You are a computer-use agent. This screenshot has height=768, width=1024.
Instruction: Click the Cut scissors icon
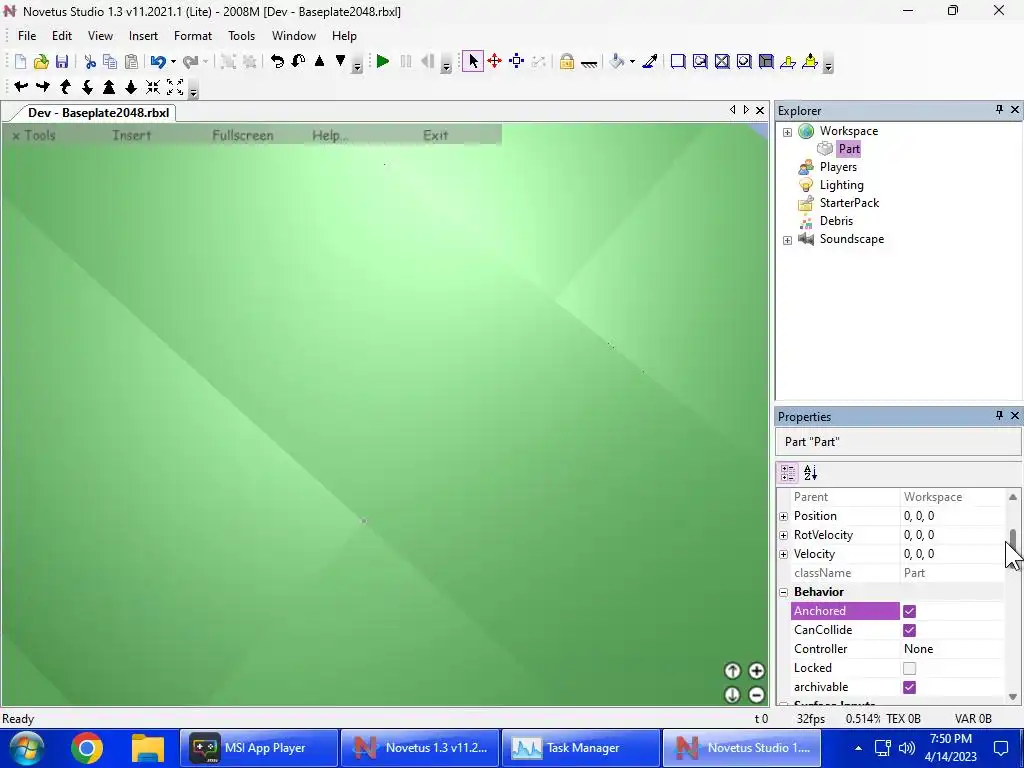coord(90,61)
